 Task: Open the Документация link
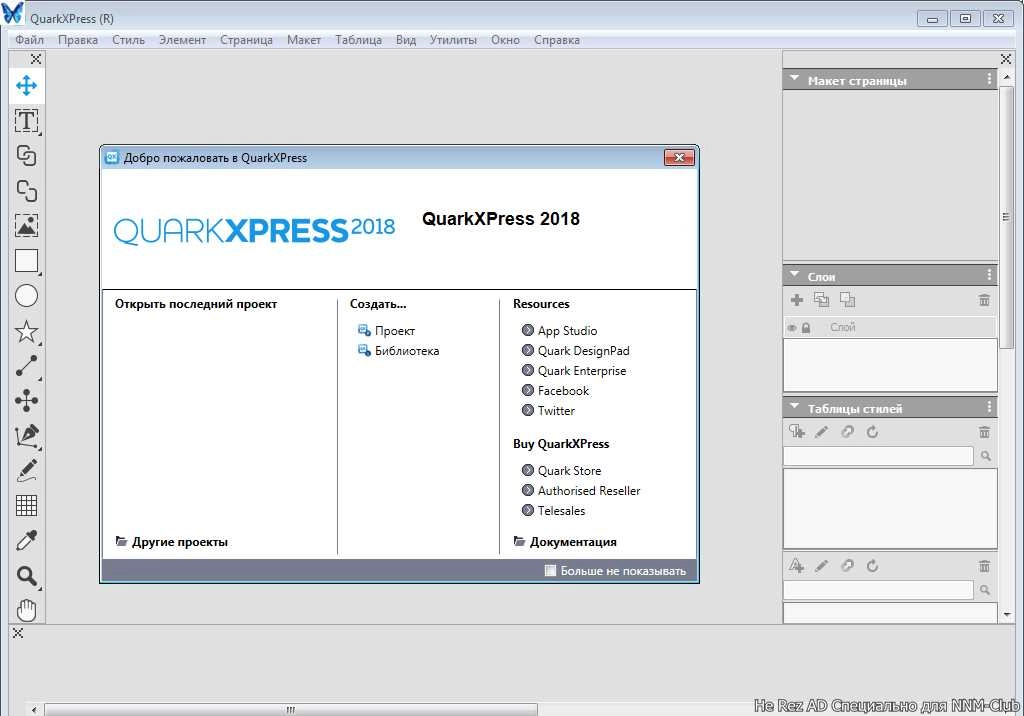[x=565, y=542]
